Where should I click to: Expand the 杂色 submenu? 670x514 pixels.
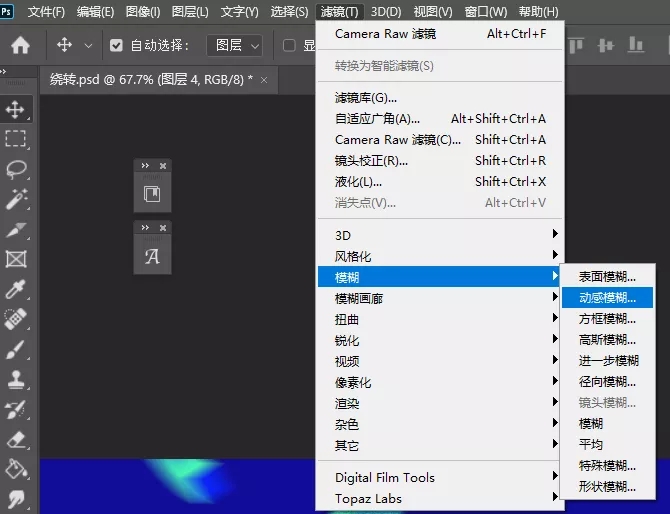(x=438, y=424)
